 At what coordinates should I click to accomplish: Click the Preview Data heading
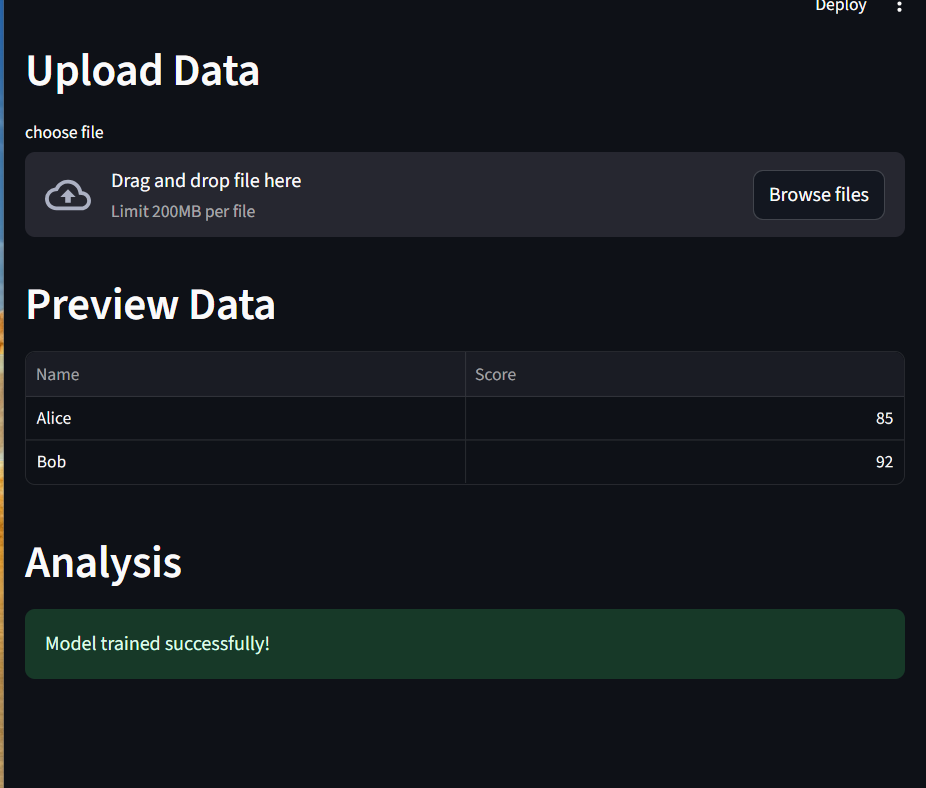click(151, 305)
